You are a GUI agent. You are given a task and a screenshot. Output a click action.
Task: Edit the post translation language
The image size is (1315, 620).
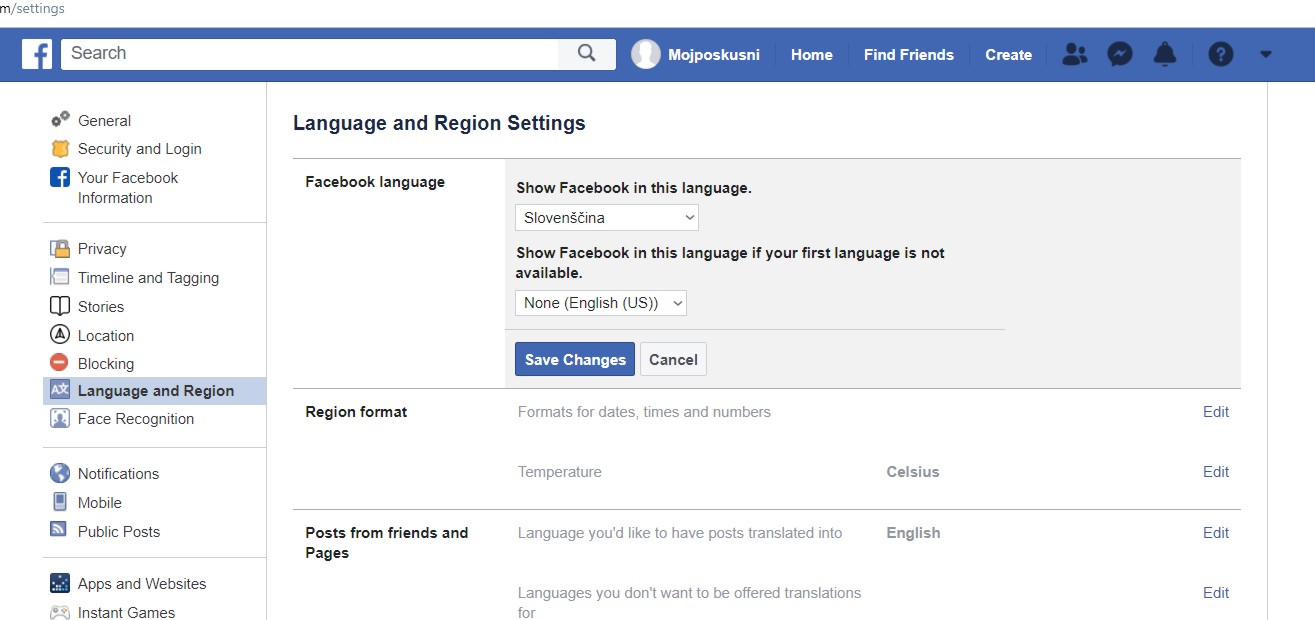1215,533
